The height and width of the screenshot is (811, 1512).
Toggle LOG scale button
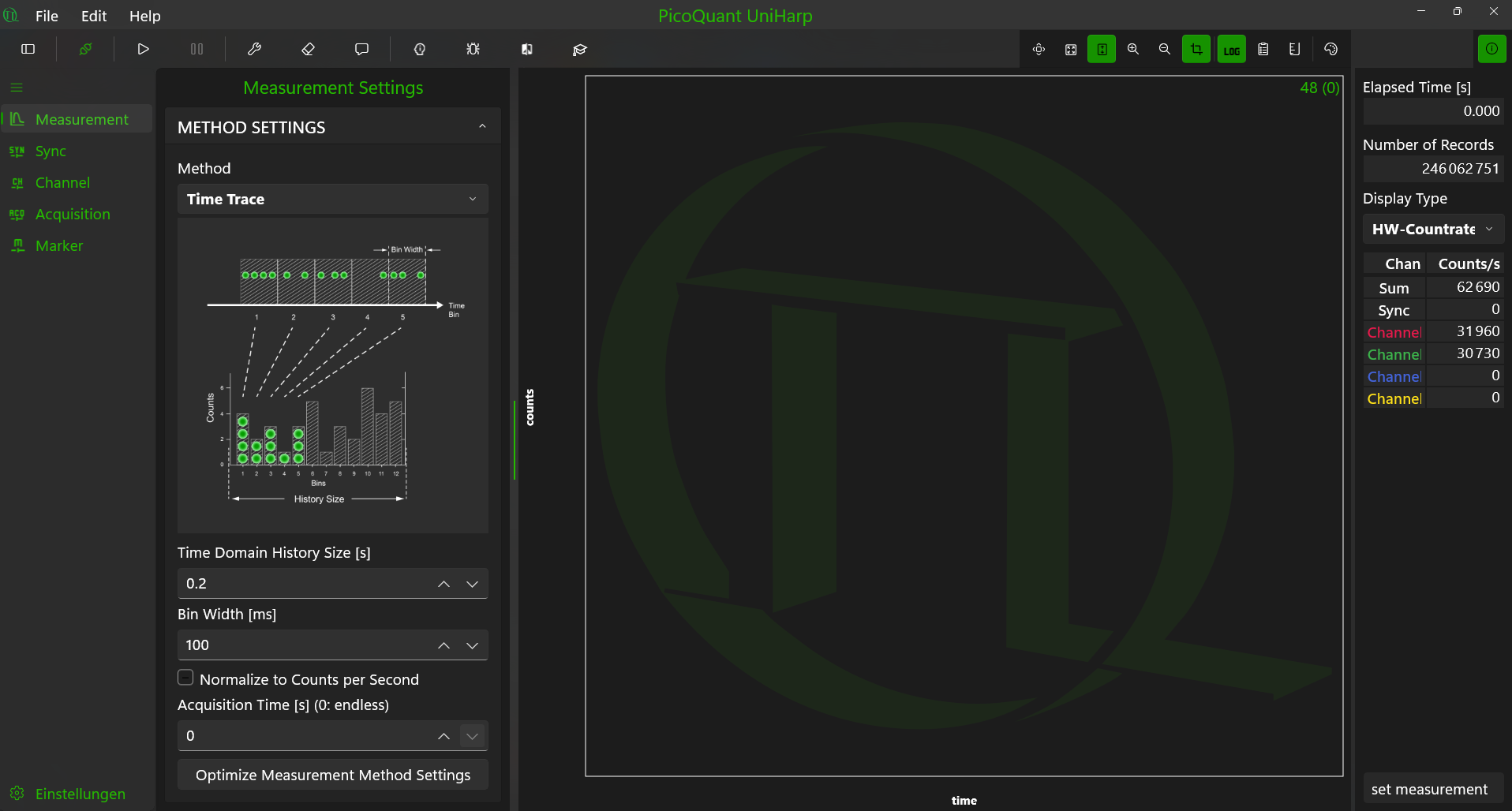[1232, 49]
